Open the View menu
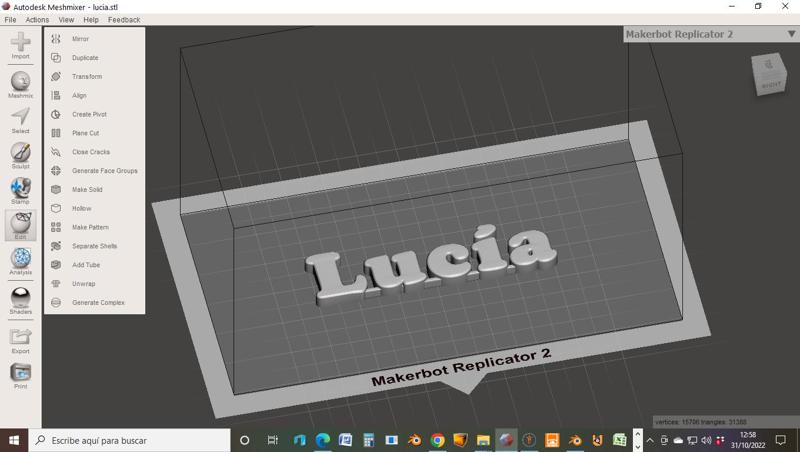The image size is (800, 452). (66, 19)
